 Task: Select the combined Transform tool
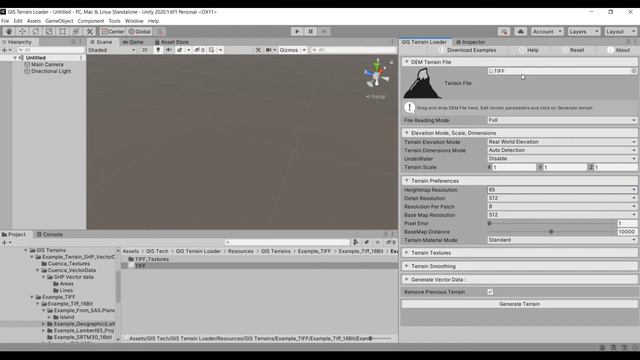[x=76, y=31]
